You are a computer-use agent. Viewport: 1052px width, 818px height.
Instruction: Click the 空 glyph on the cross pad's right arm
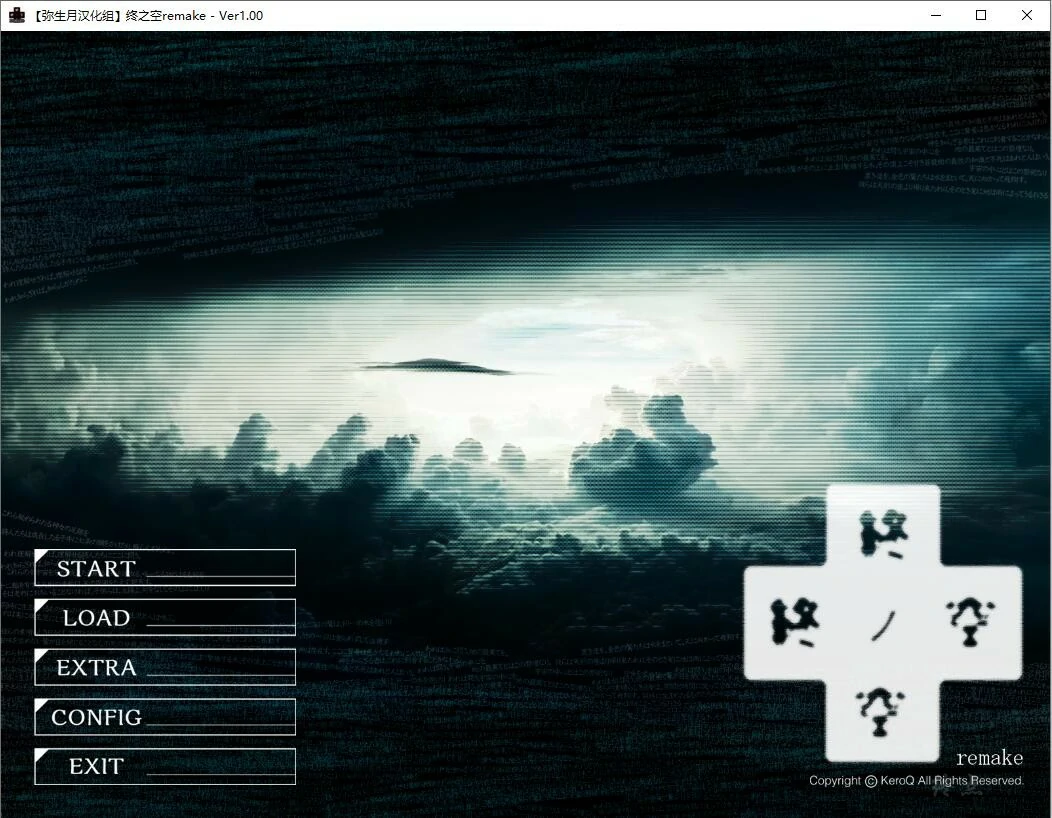(x=968, y=622)
